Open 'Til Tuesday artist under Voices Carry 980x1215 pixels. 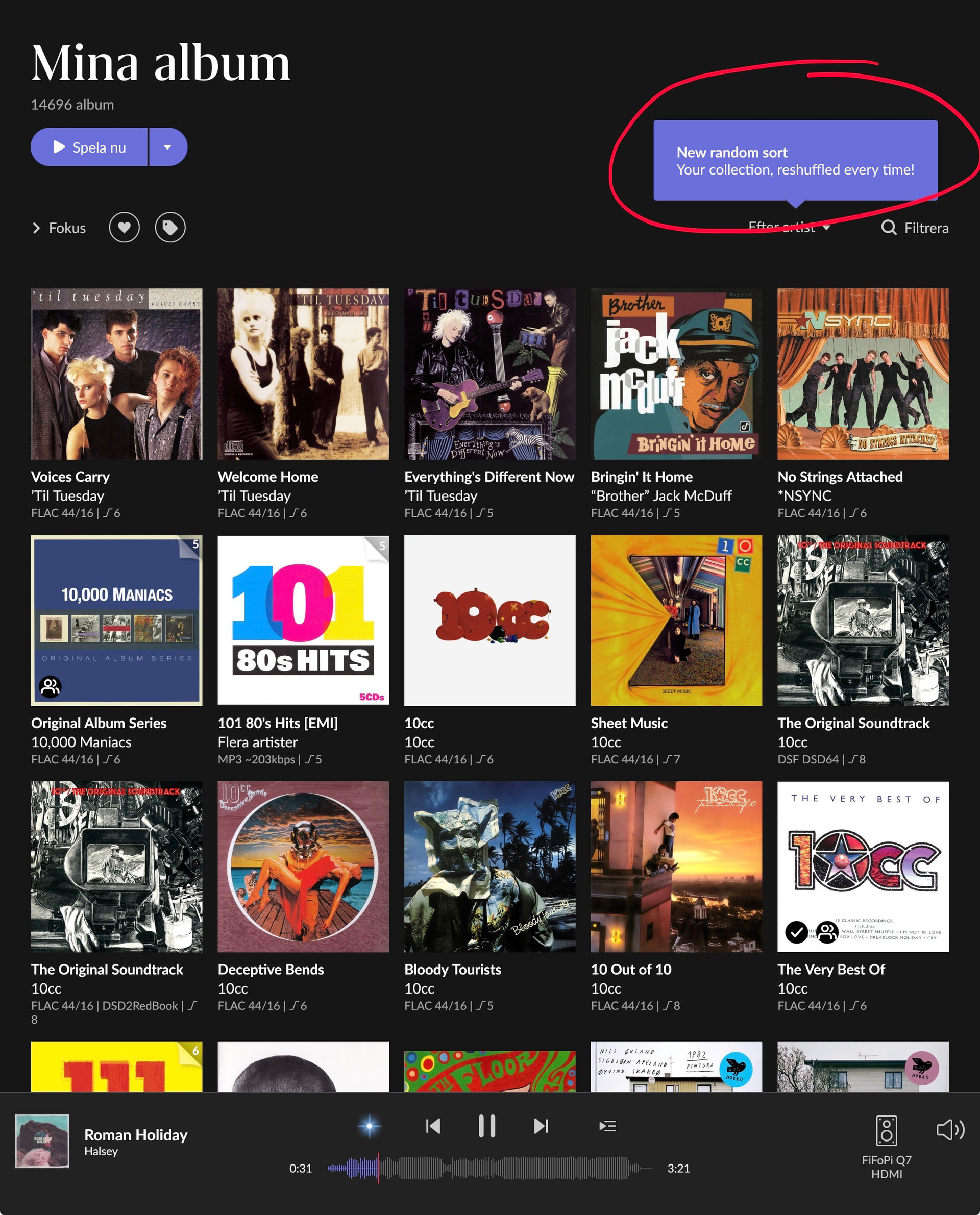pos(68,496)
